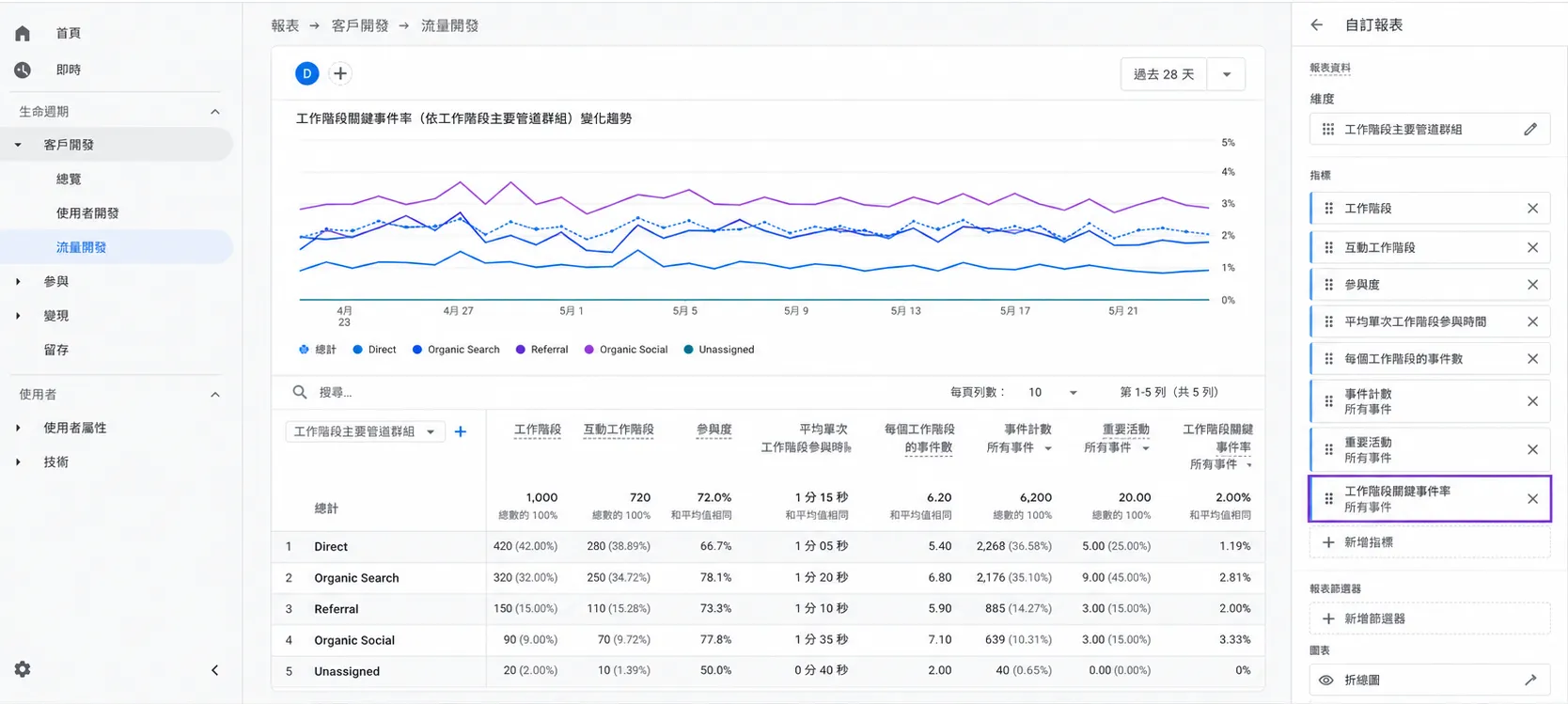Open the 即時 realtime clock icon
The image size is (1568, 704).
[x=23, y=70]
